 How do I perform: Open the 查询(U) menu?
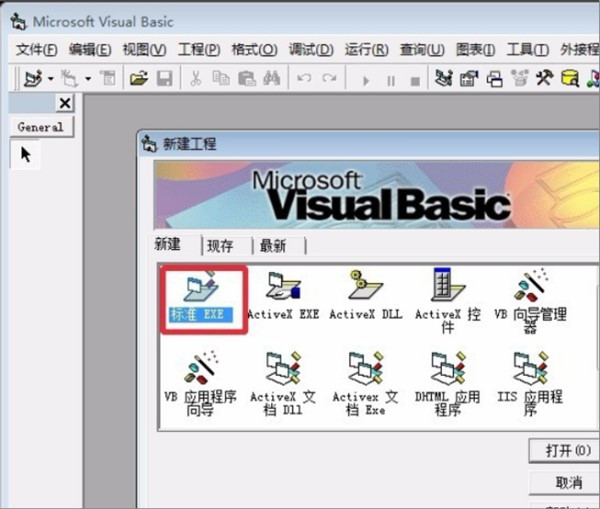[422, 50]
